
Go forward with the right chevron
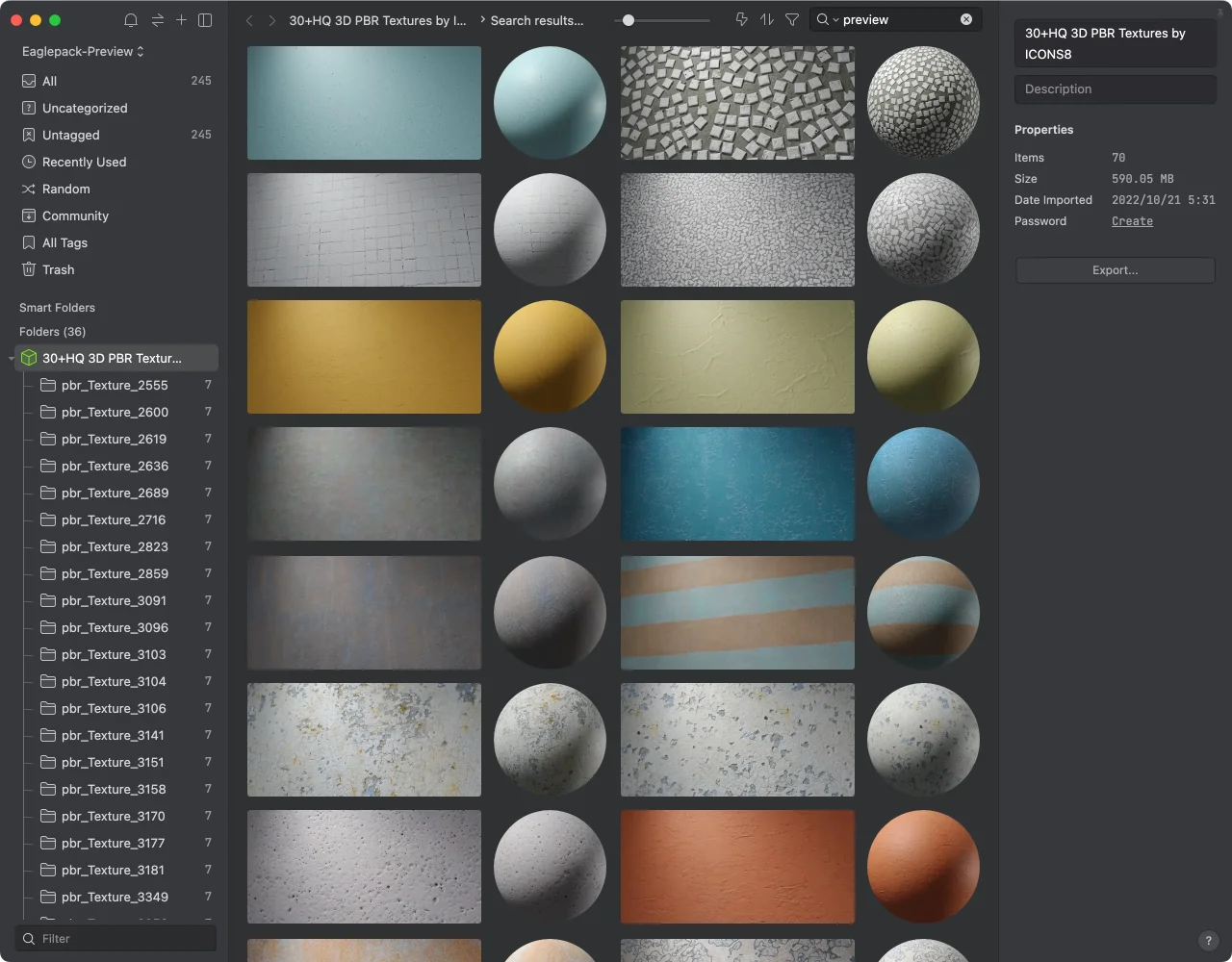272,20
